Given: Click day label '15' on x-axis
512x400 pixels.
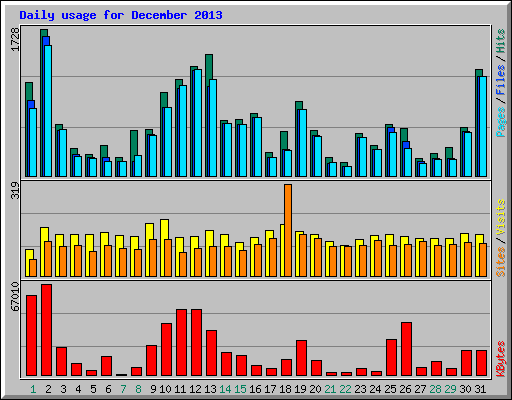Looking at the screenshot, I should click(240, 389).
